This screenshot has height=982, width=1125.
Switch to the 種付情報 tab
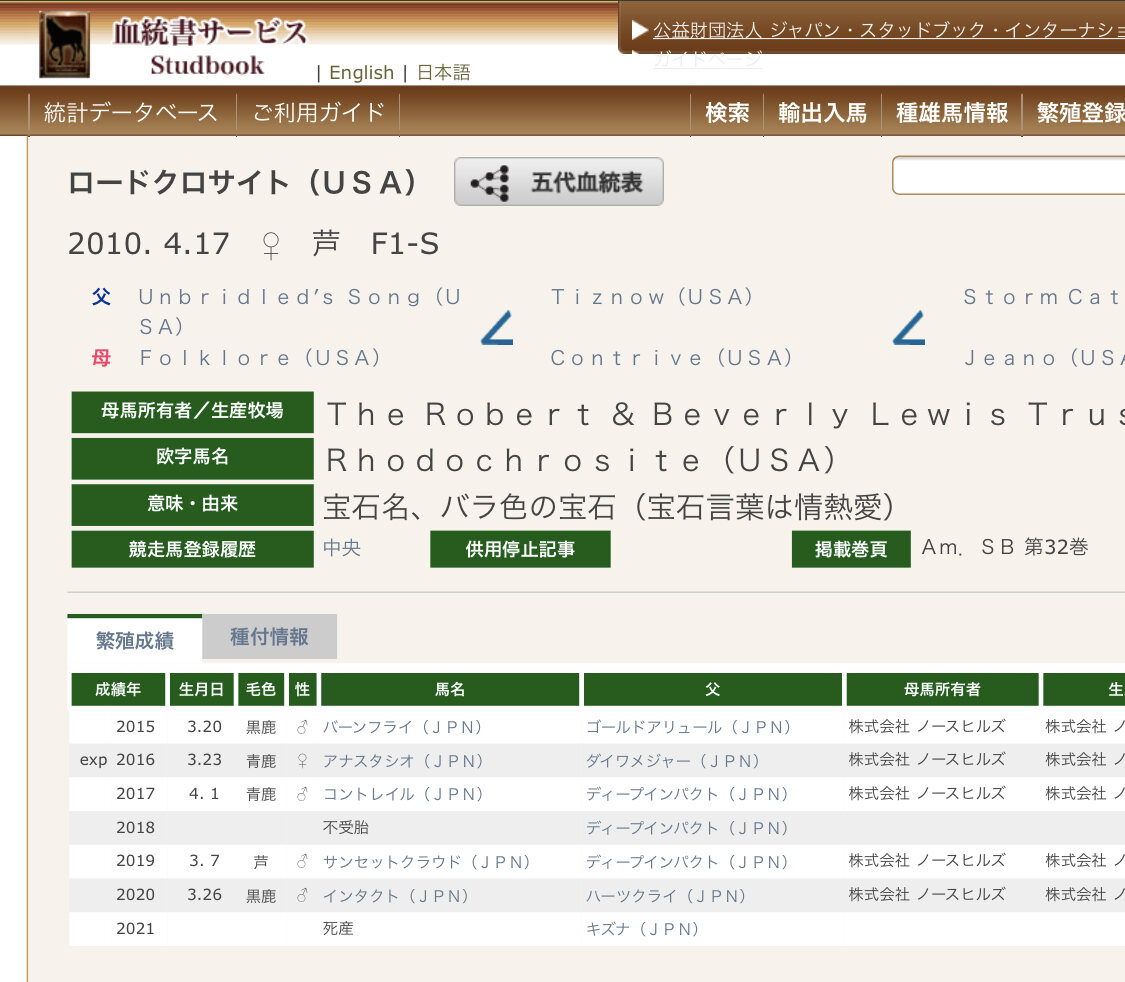coord(269,638)
